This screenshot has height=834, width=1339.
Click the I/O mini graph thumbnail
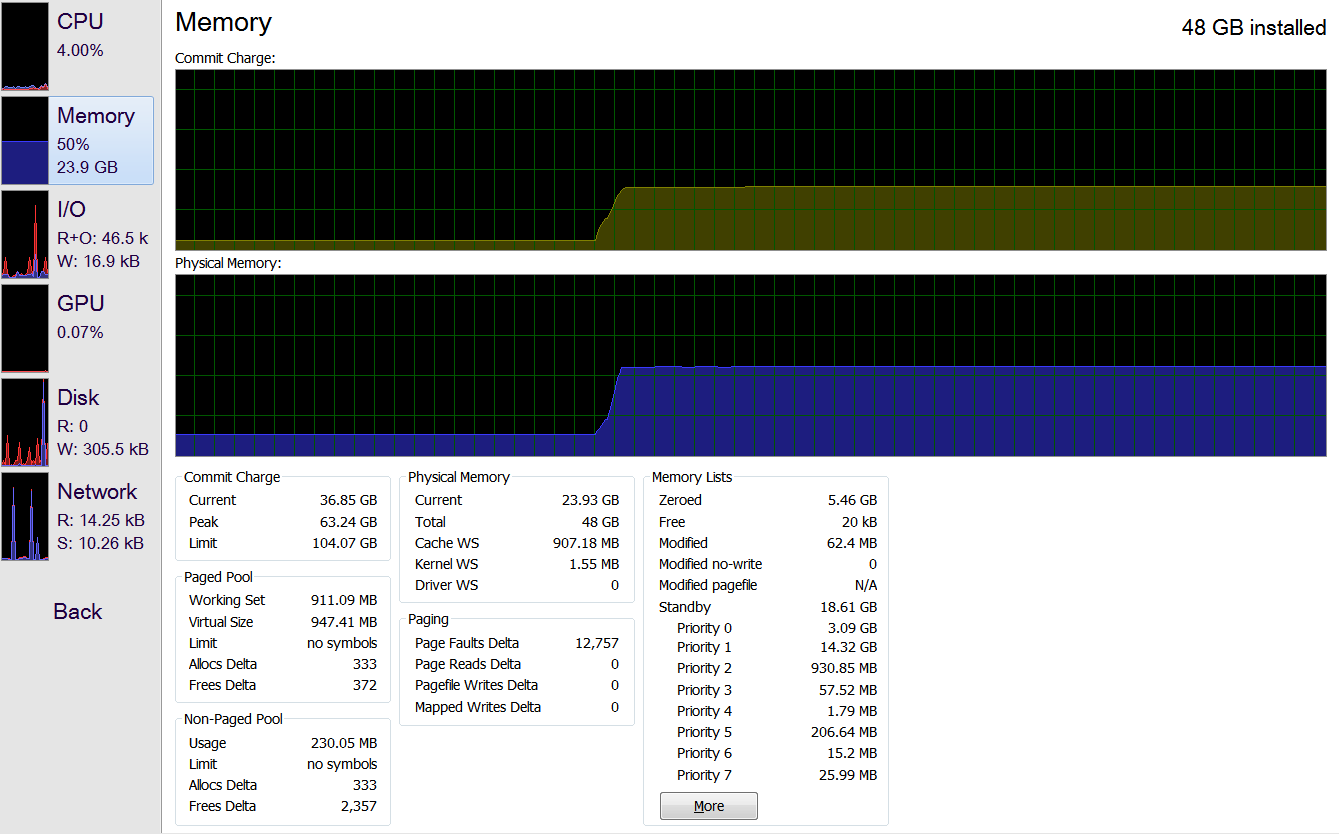pyautogui.click(x=25, y=234)
